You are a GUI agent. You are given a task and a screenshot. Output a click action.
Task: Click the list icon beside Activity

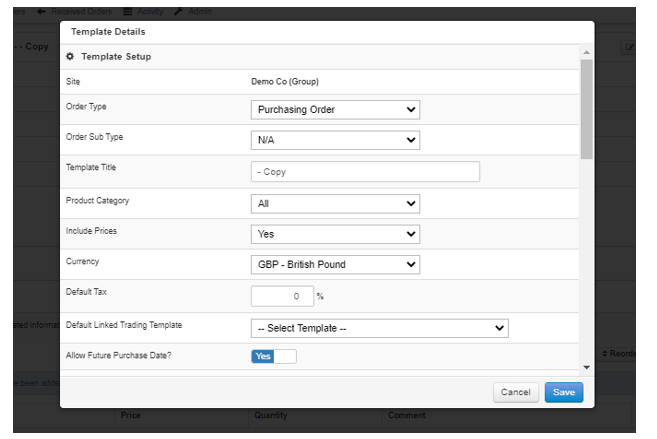(128, 11)
